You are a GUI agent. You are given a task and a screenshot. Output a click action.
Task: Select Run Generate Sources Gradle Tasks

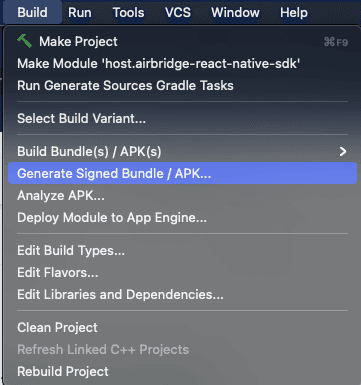(x=182, y=85)
